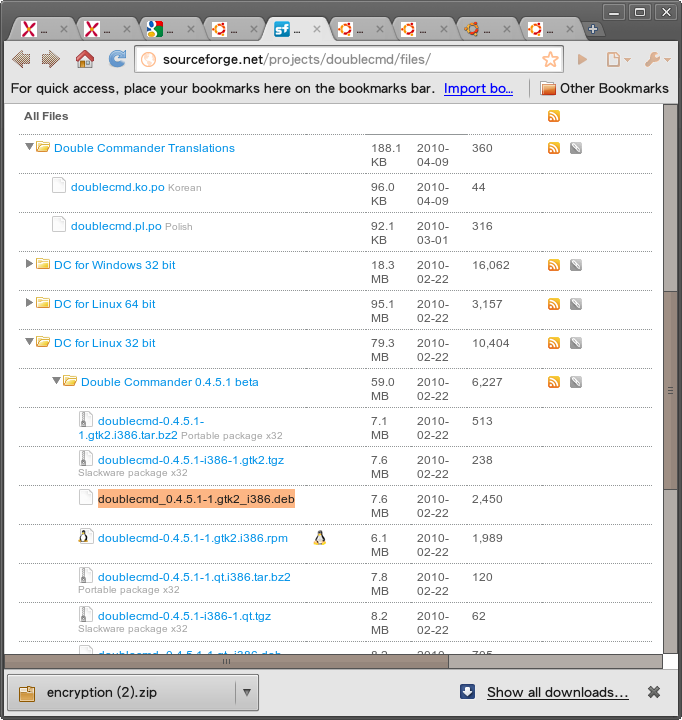Click the download arrow icon in downloads bar
The width and height of the screenshot is (682, 720).
468,692
